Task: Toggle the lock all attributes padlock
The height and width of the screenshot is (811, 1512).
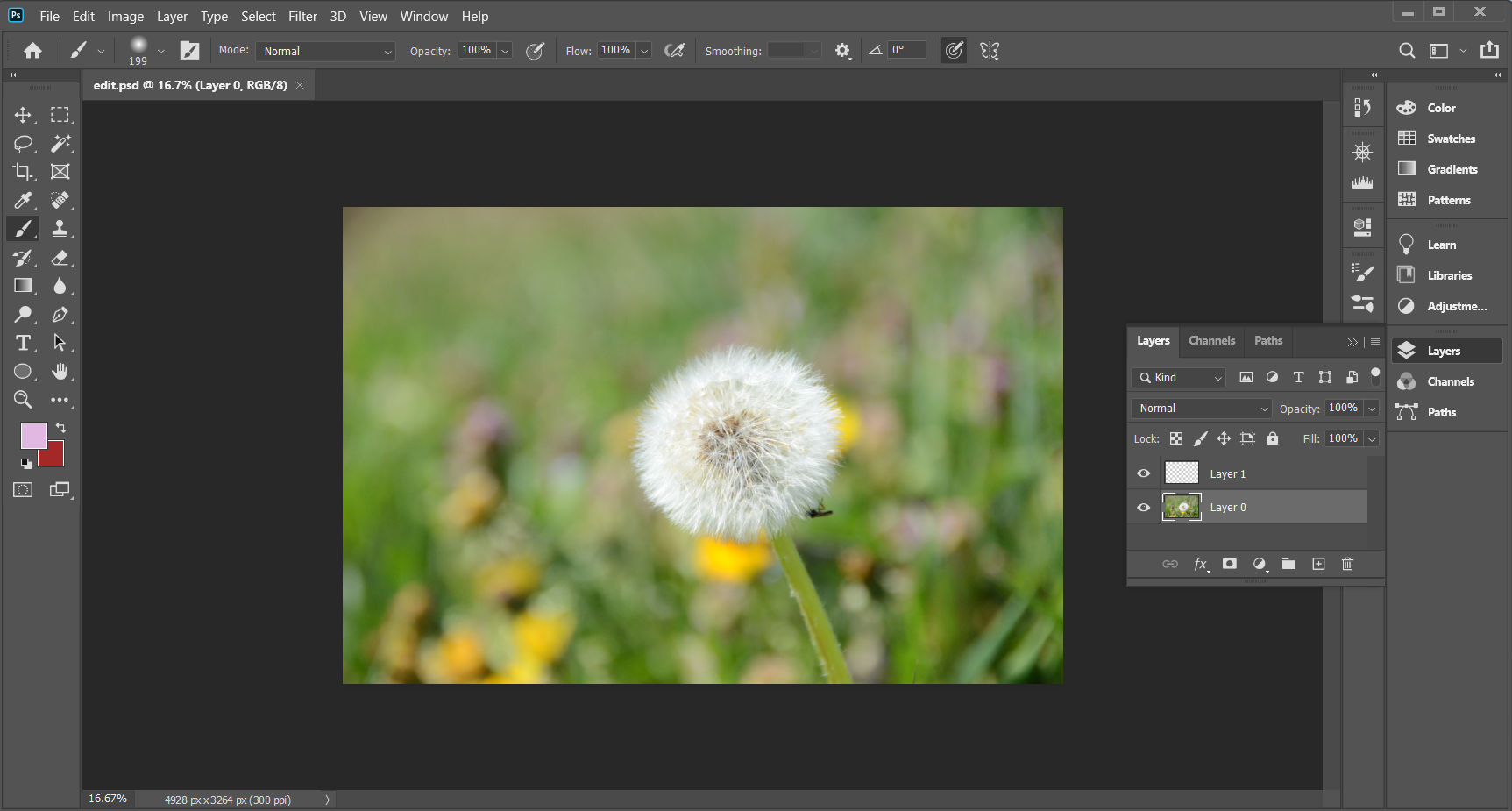Action: coord(1273,438)
